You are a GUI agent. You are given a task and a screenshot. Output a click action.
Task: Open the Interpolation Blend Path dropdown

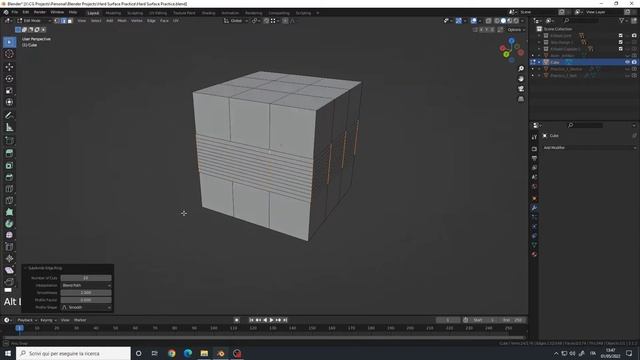86,285
